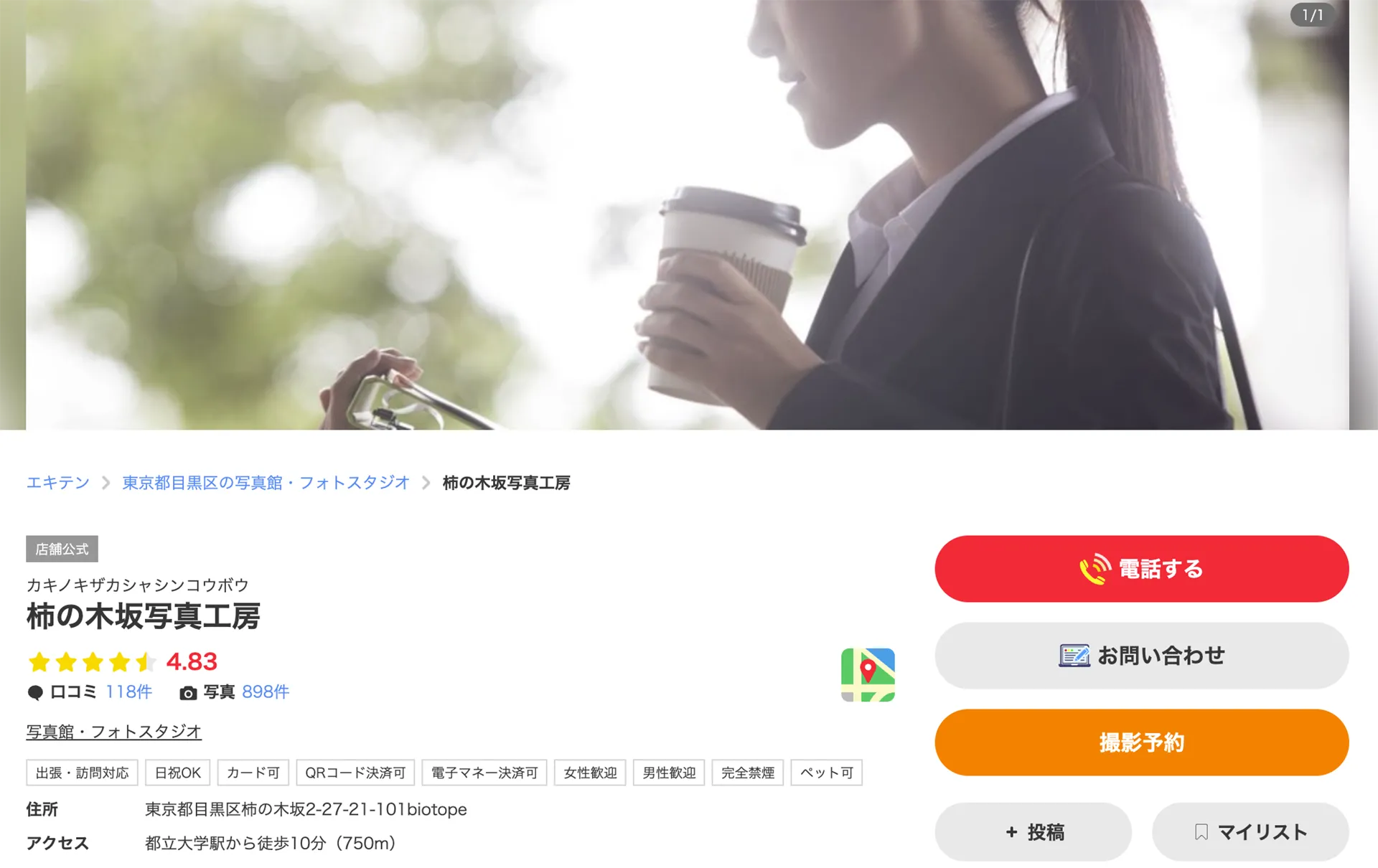The width and height of the screenshot is (1378, 868).
Task: Open 東京都目黒区の写真館・フォトスタジオ breadcrumb
Action: [x=266, y=483]
